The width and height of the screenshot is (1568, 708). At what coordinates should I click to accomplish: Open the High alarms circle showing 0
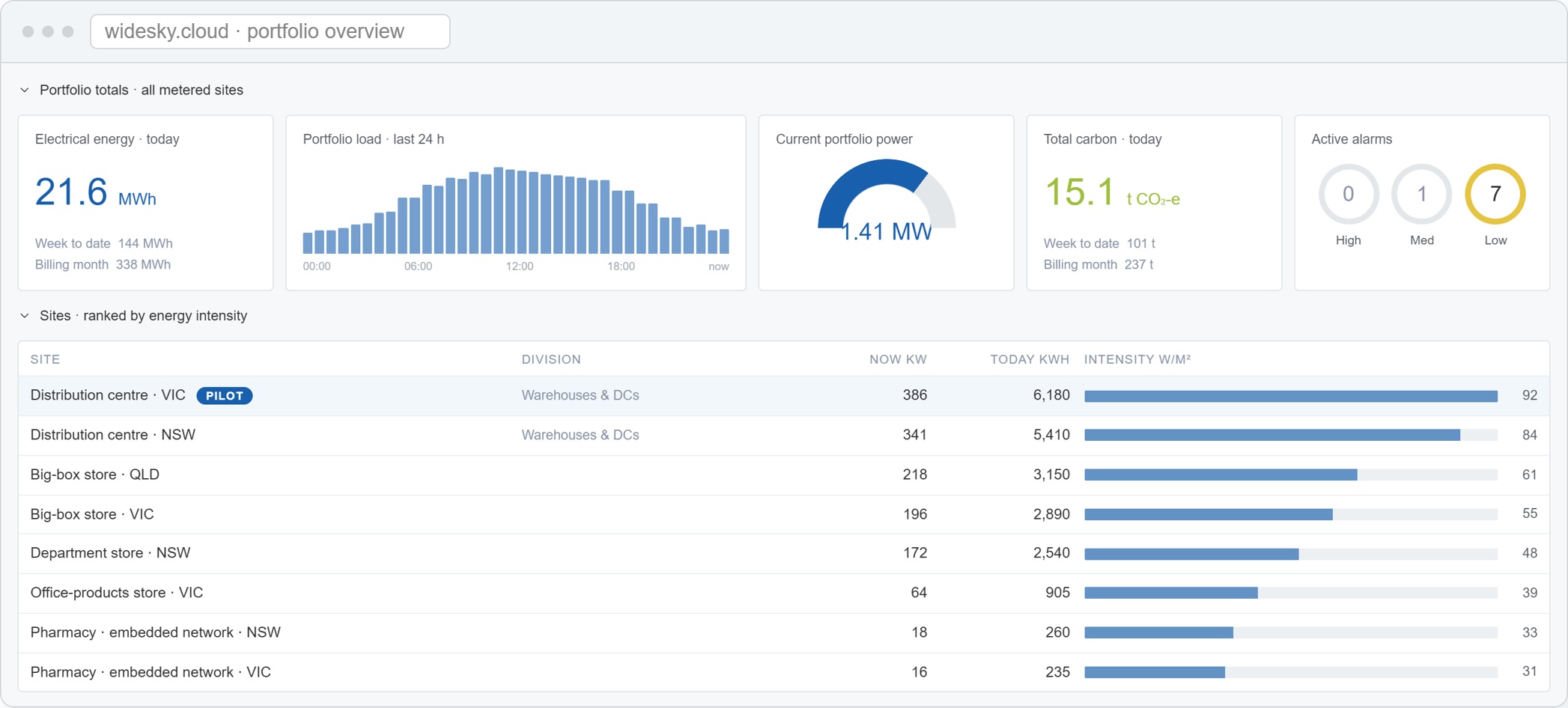pos(1348,195)
